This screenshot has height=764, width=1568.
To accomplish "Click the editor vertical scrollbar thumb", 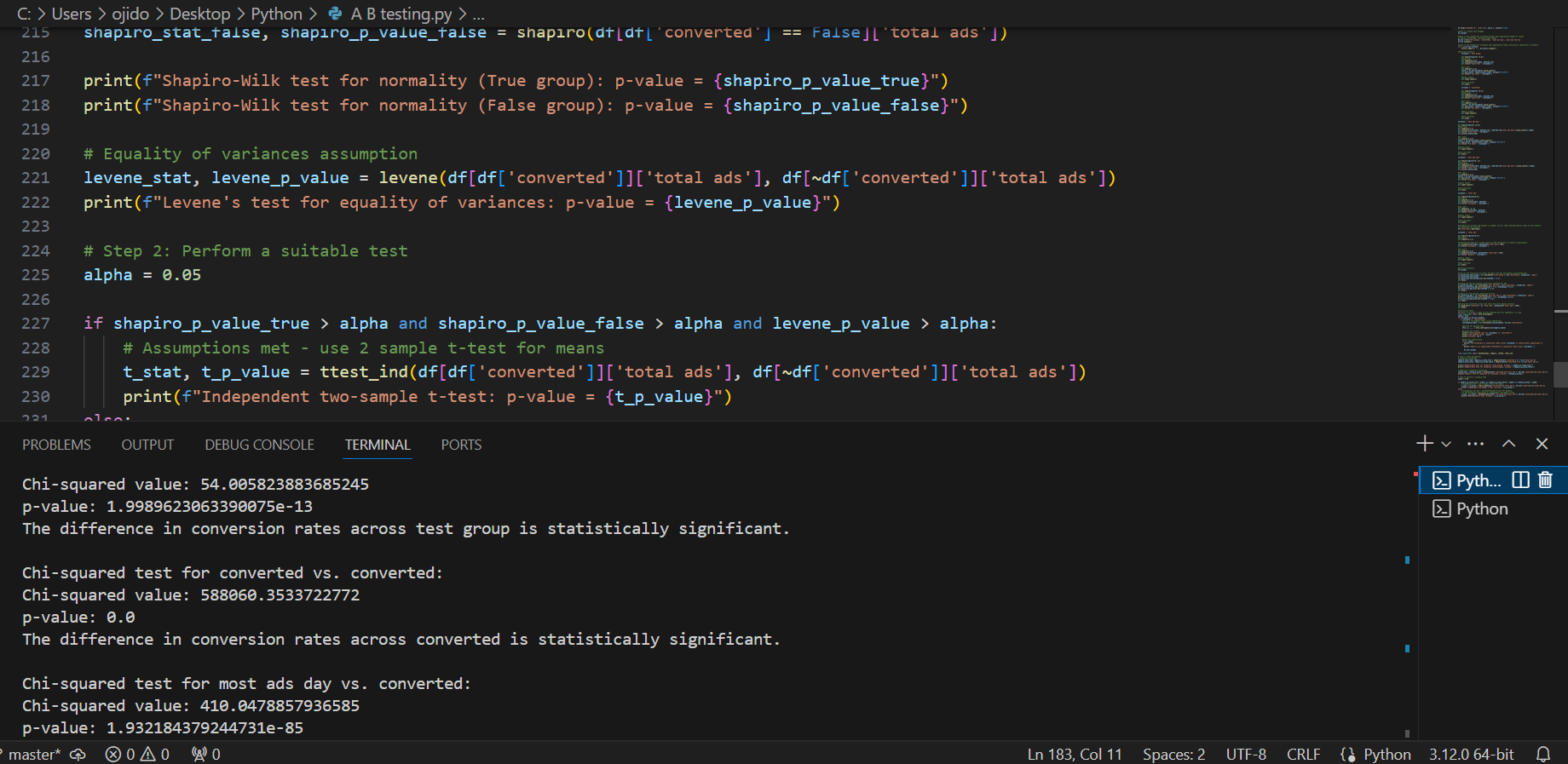I will coord(1560,375).
